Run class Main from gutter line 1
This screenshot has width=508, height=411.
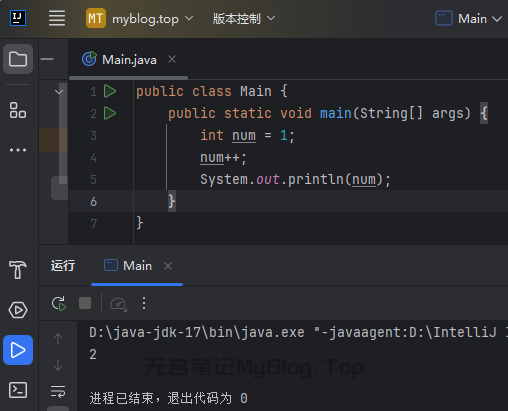click(110, 91)
